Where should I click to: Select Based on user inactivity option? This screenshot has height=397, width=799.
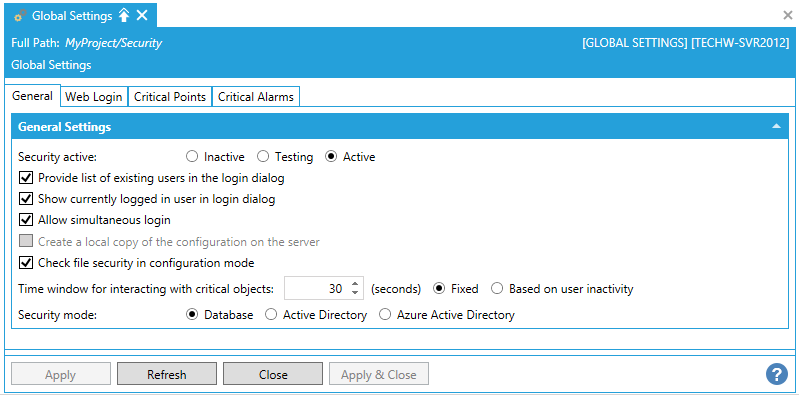(x=497, y=289)
